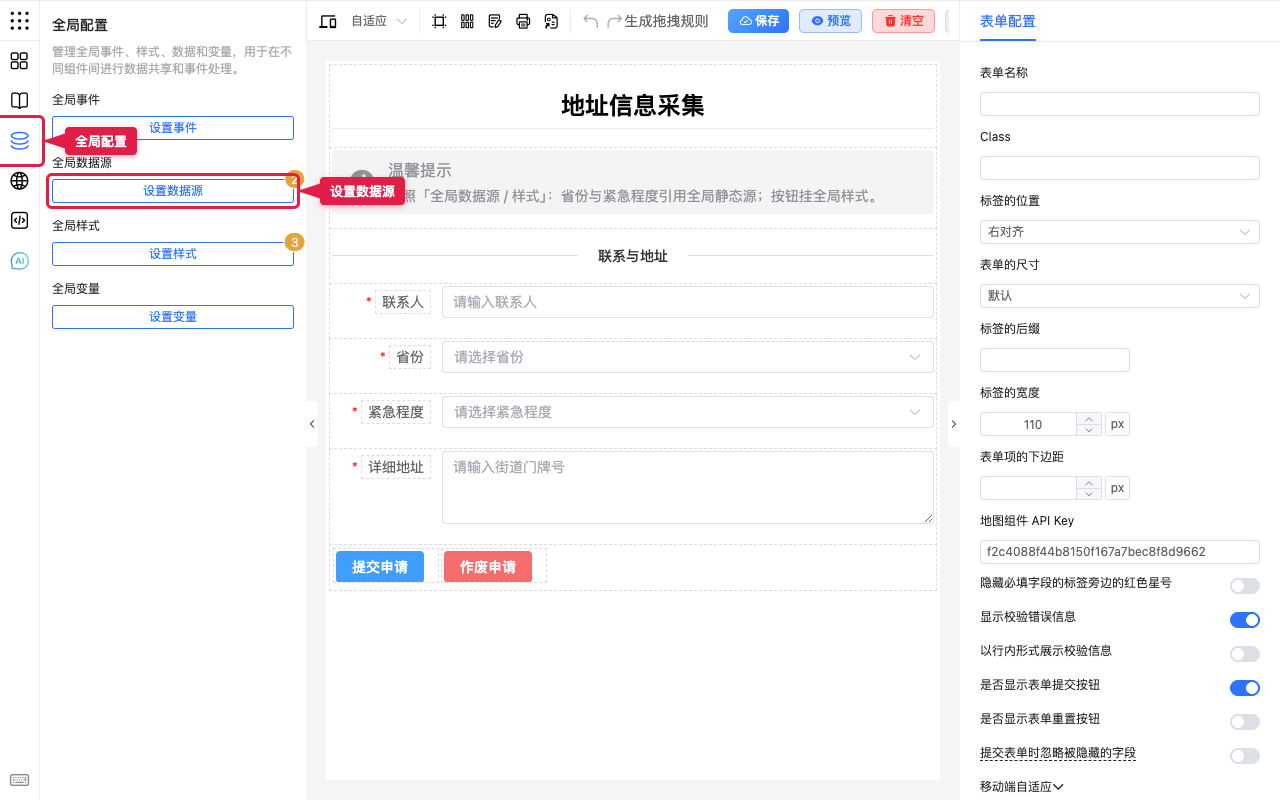
Task: Click the 温馨提示 alert title
Action: [x=420, y=171]
